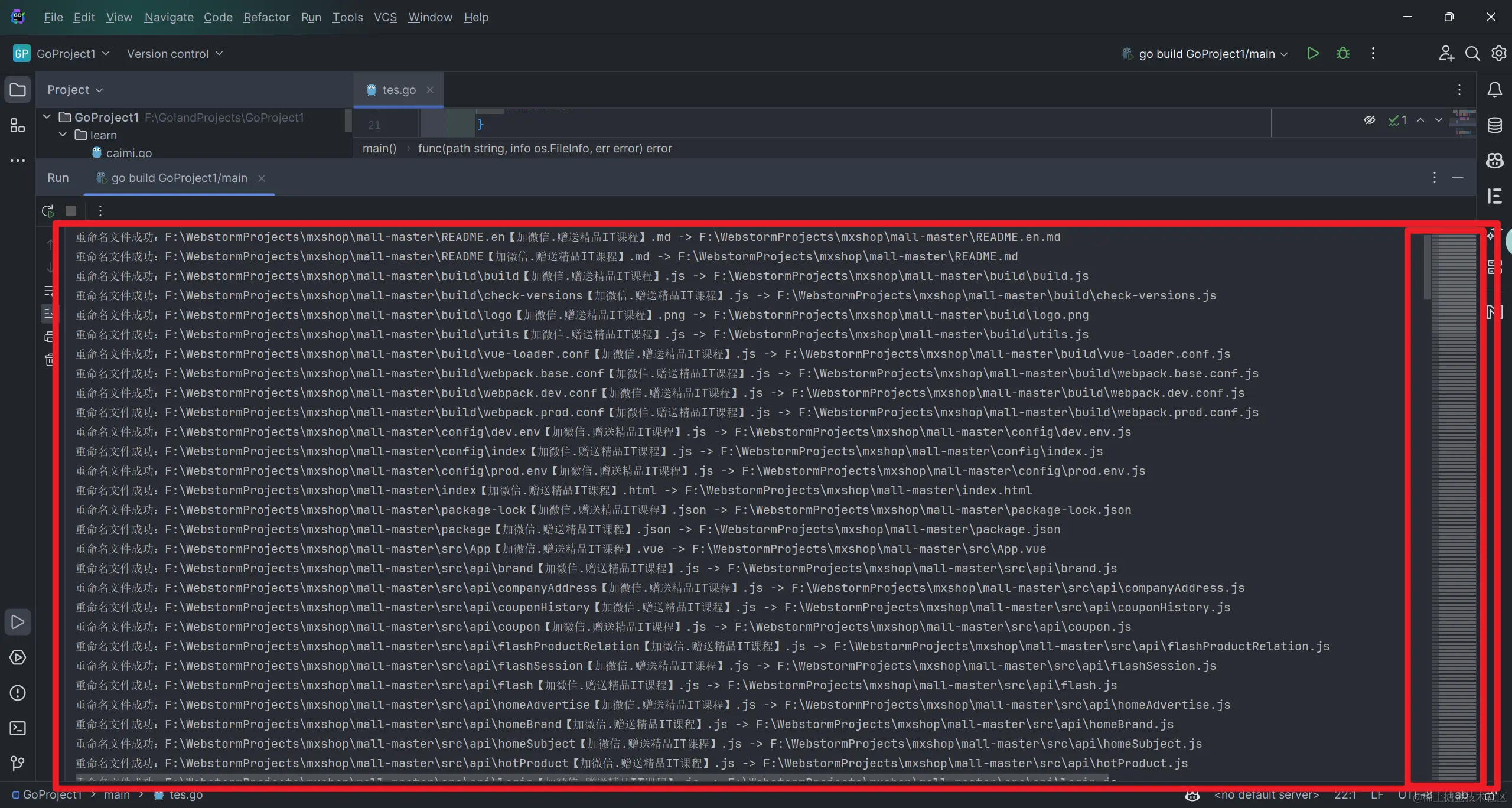Rerun the program in Run panel
The height and width of the screenshot is (808, 1512).
[48, 211]
